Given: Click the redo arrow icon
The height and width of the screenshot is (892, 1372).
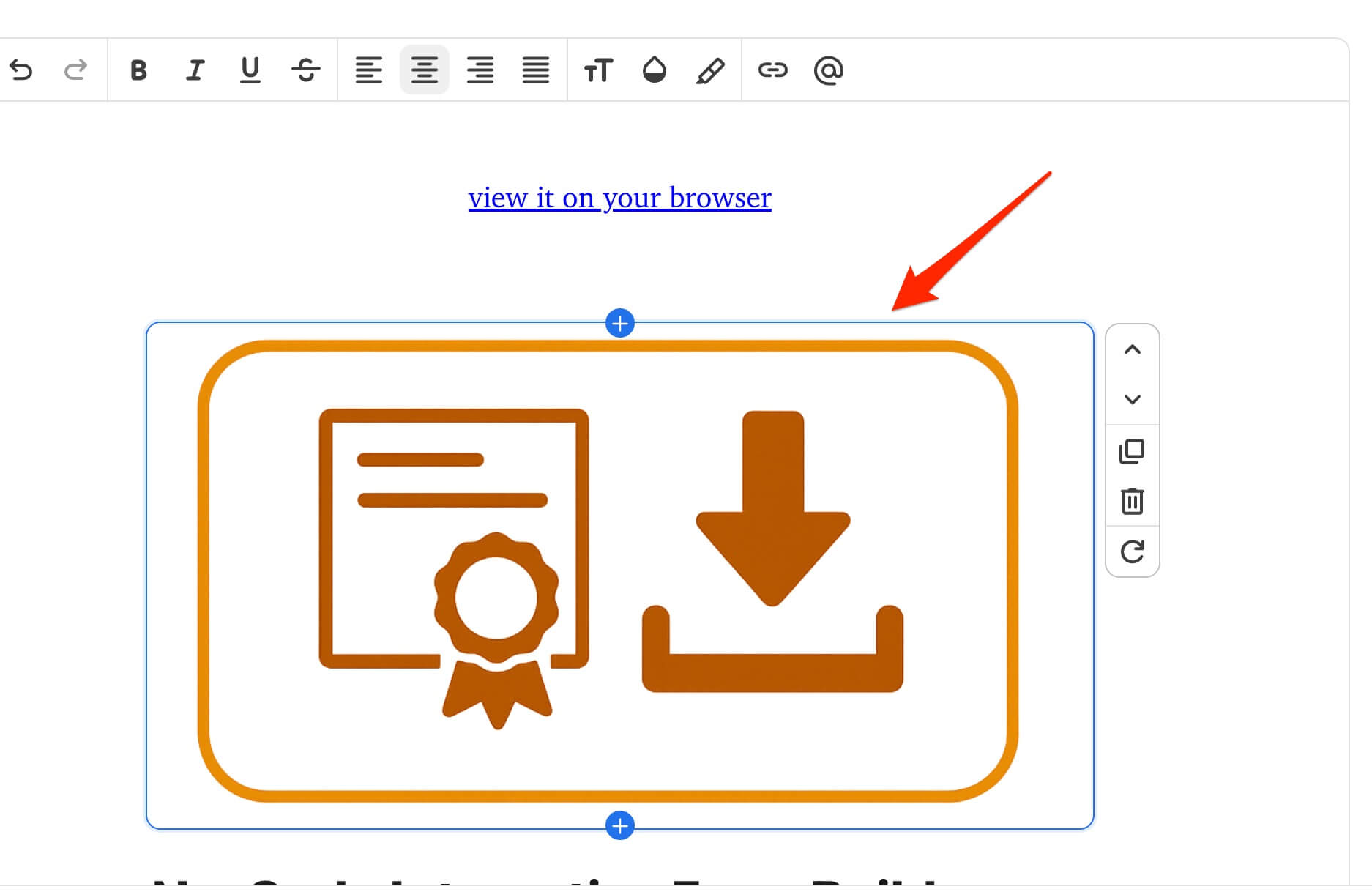Looking at the screenshot, I should pyautogui.click(x=75, y=70).
